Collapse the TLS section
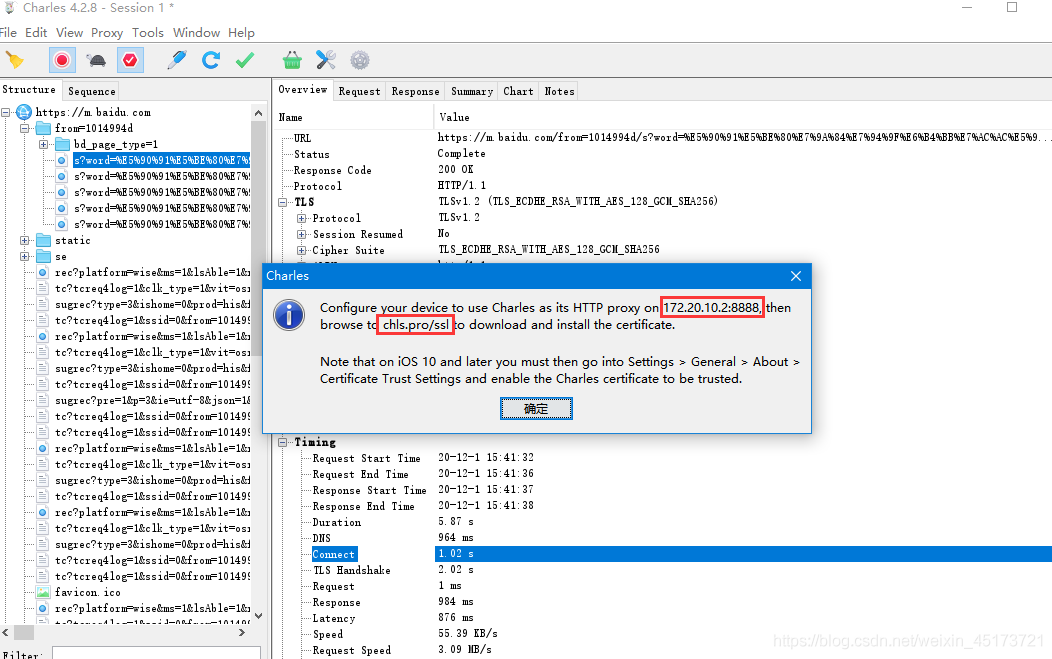 point(282,202)
